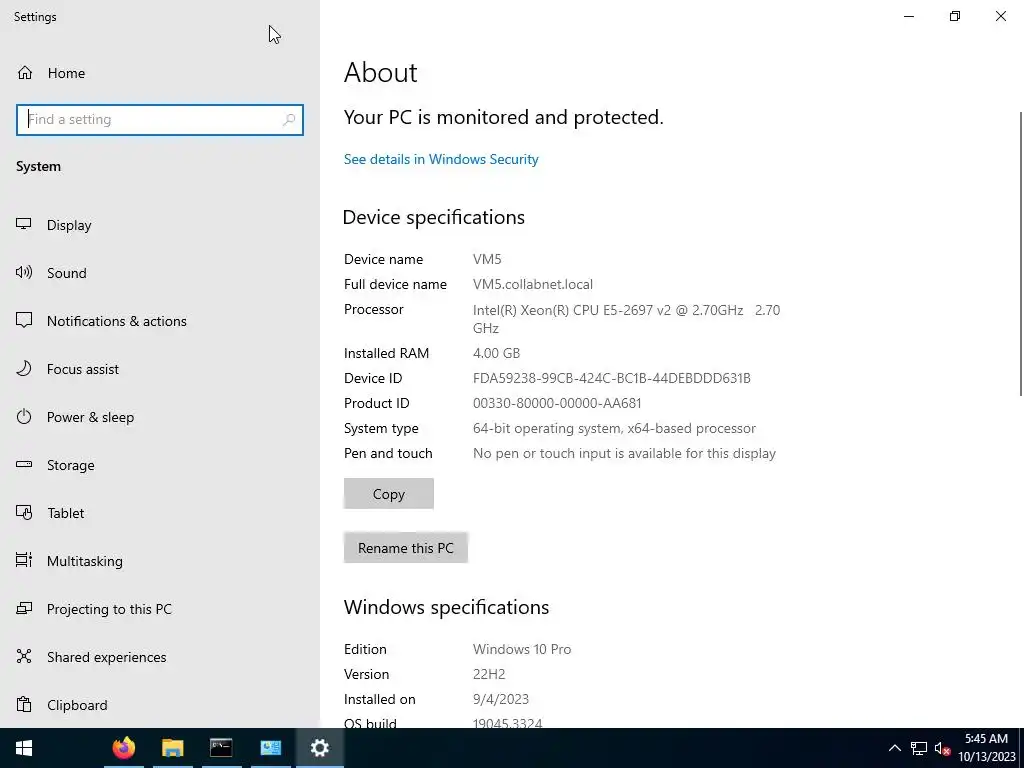
Task: Show hidden system tray icons
Action: [x=895, y=748]
